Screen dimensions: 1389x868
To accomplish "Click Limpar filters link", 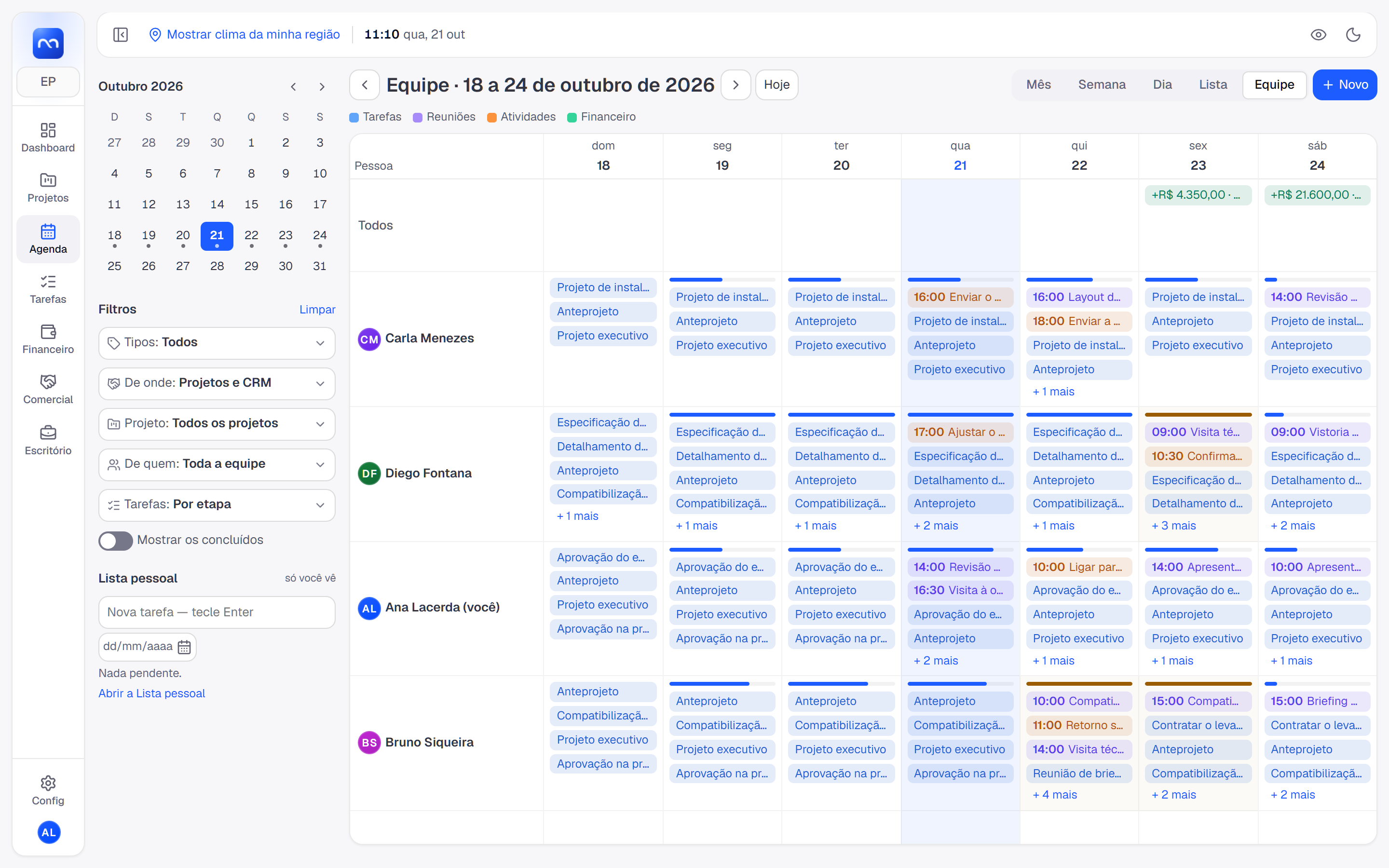I will pyautogui.click(x=317, y=310).
